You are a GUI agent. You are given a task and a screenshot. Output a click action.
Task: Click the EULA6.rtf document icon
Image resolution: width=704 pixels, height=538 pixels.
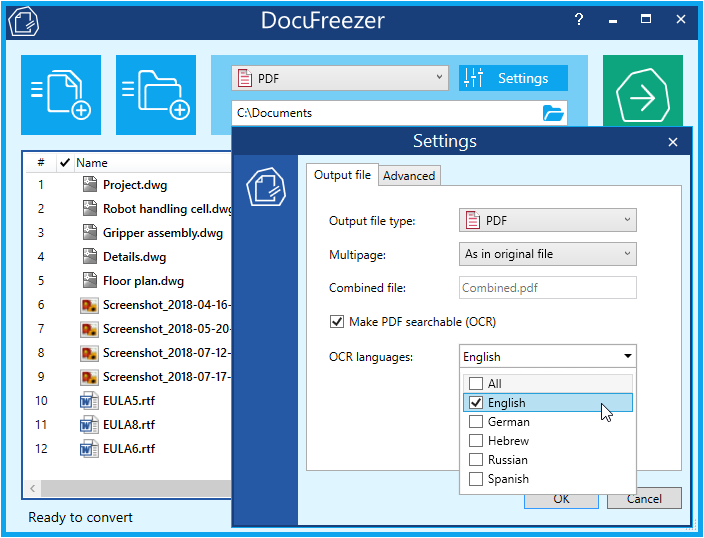point(89,449)
